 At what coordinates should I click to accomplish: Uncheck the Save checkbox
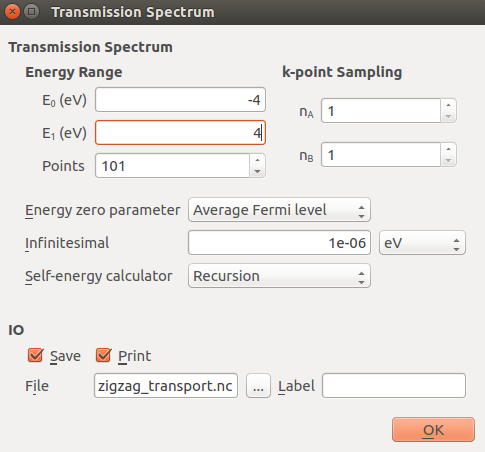pos(35,355)
